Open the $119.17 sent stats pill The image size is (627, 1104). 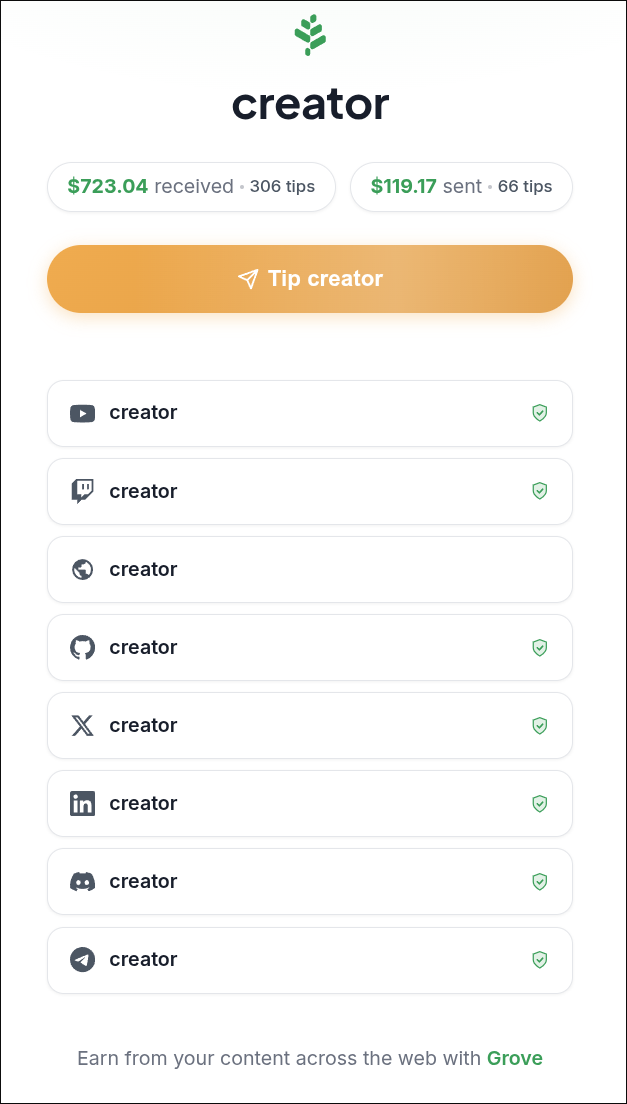tap(461, 187)
